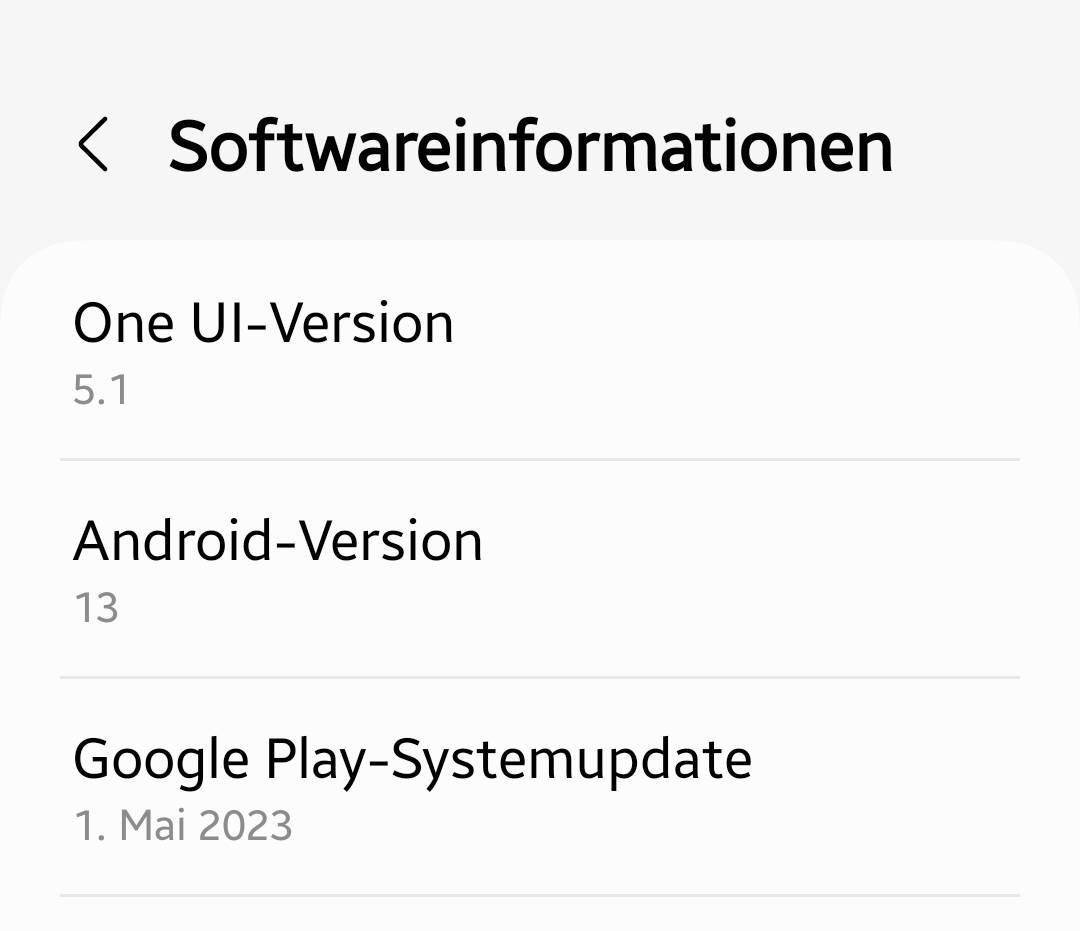This screenshot has height=931, width=1080.
Task: Click "Version" in the Android-Version label
Action: [x=392, y=541]
